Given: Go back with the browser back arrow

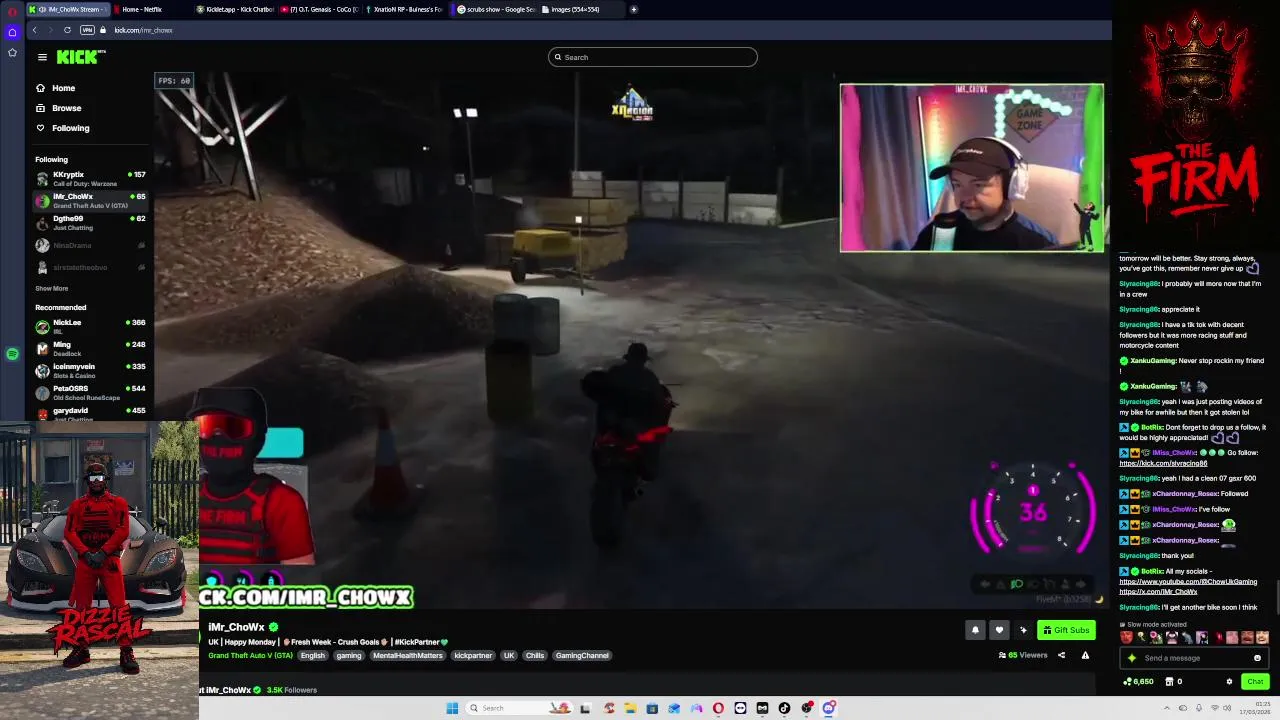Looking at the screenshot, I should tap(34, 30).
